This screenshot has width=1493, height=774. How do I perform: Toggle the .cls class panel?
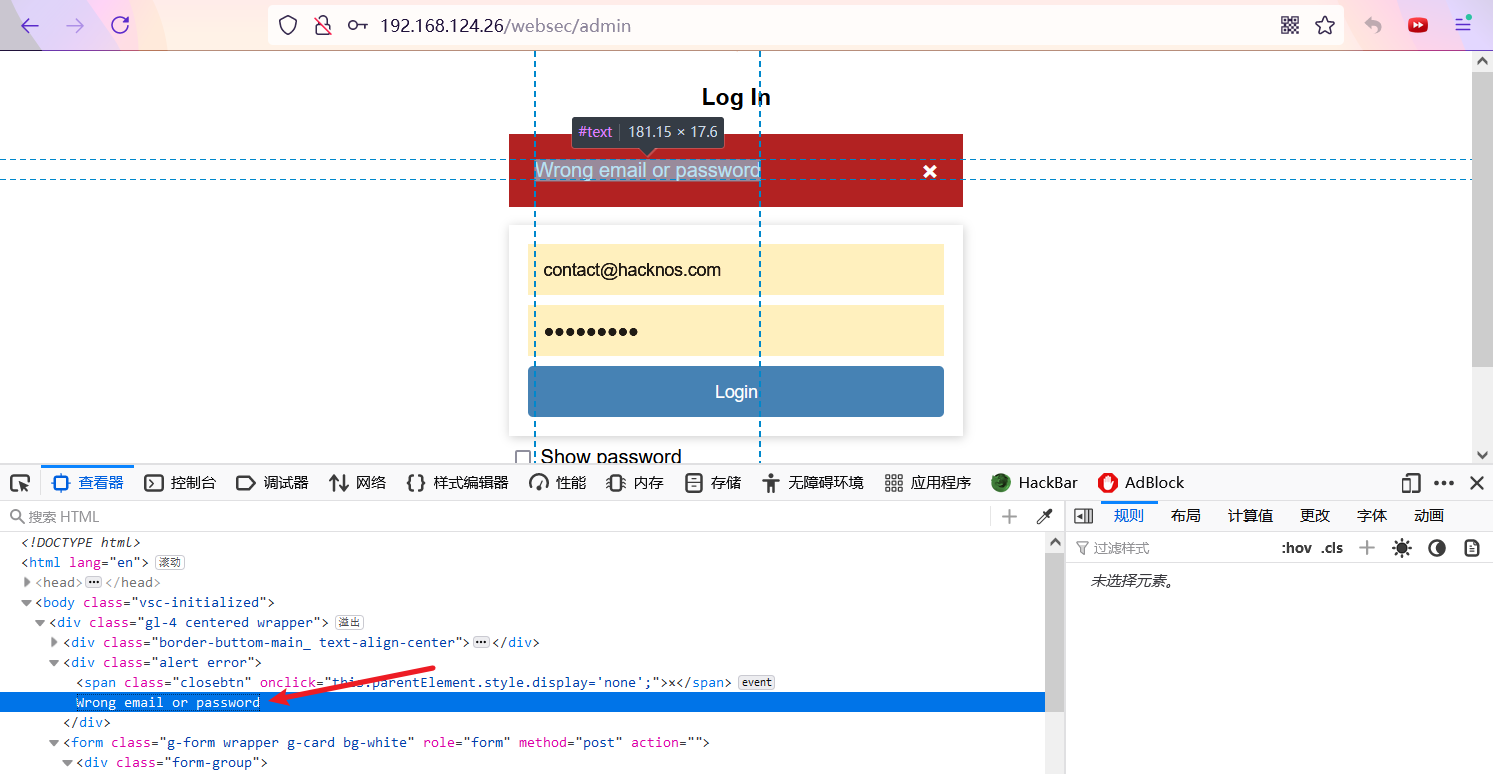[x=1332, y=548]
